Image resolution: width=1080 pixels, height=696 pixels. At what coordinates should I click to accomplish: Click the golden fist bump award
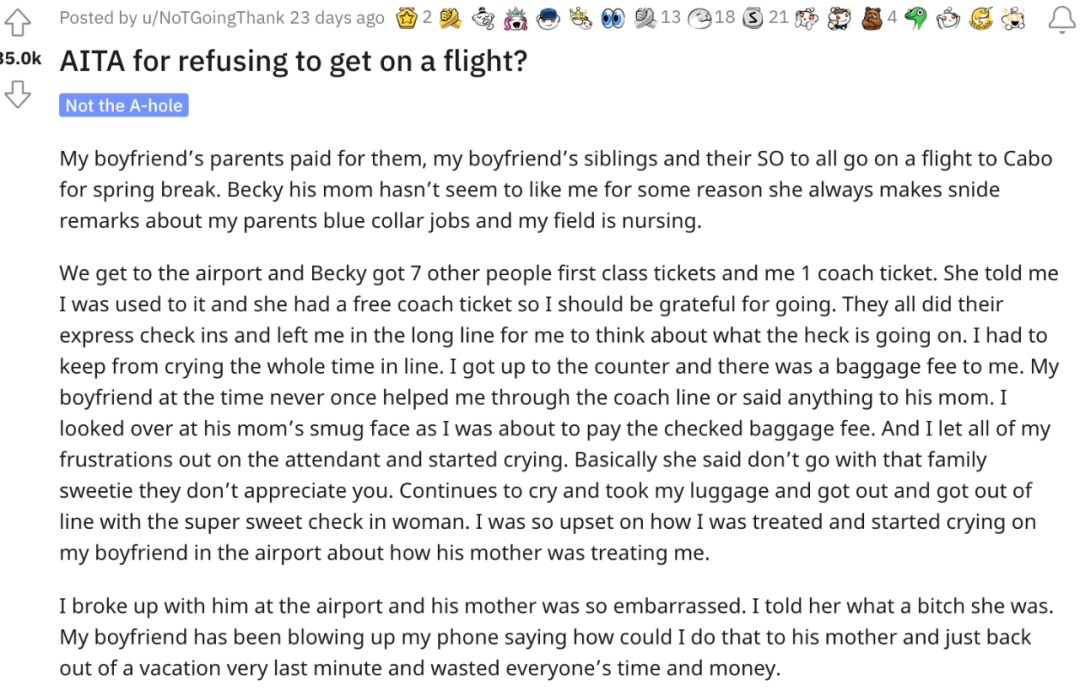[450, 19]
